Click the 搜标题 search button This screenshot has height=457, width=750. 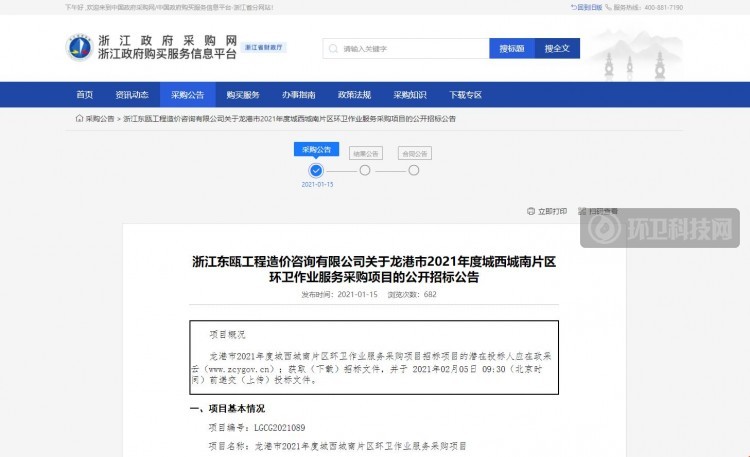click(x=512, y=48)
